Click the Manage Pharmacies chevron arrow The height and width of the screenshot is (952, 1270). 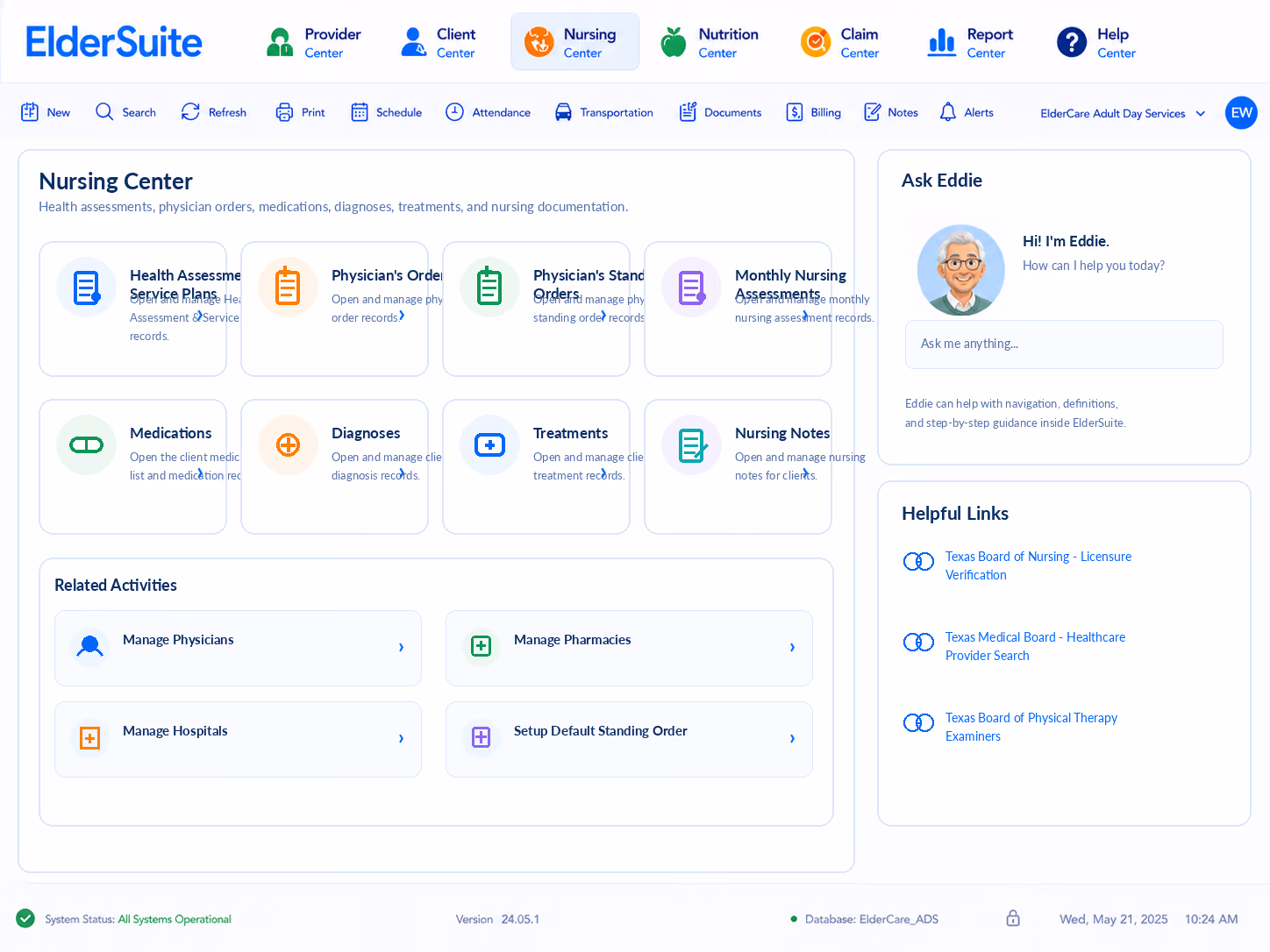tap(793, 648)
